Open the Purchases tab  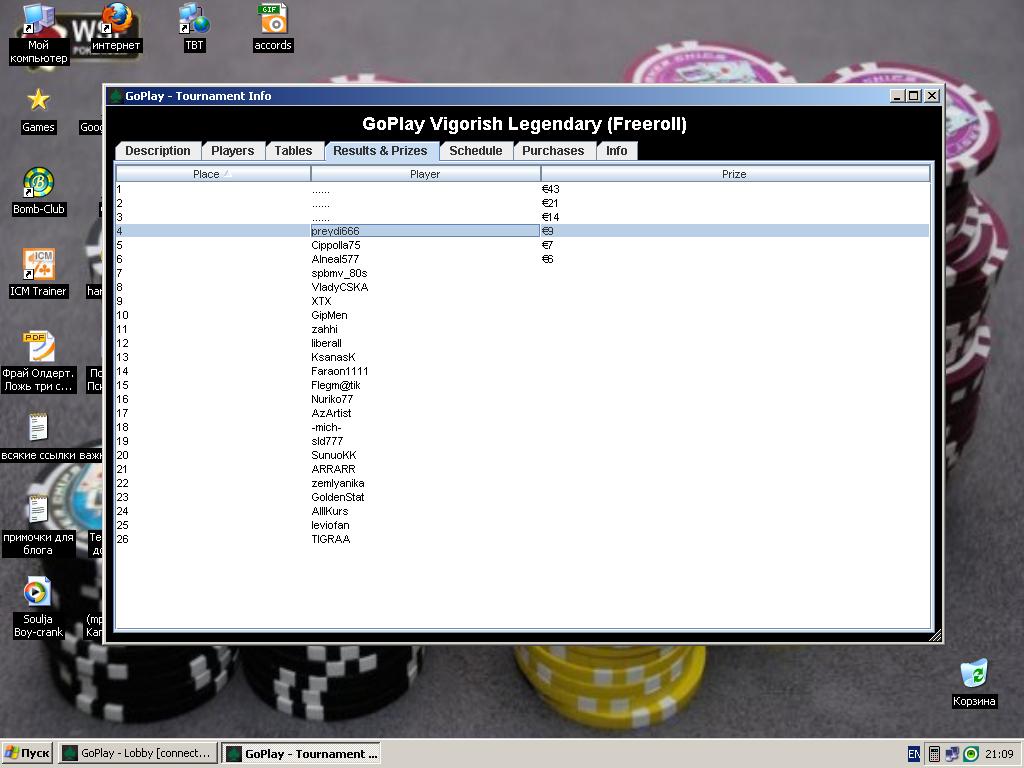click(553, 151)
